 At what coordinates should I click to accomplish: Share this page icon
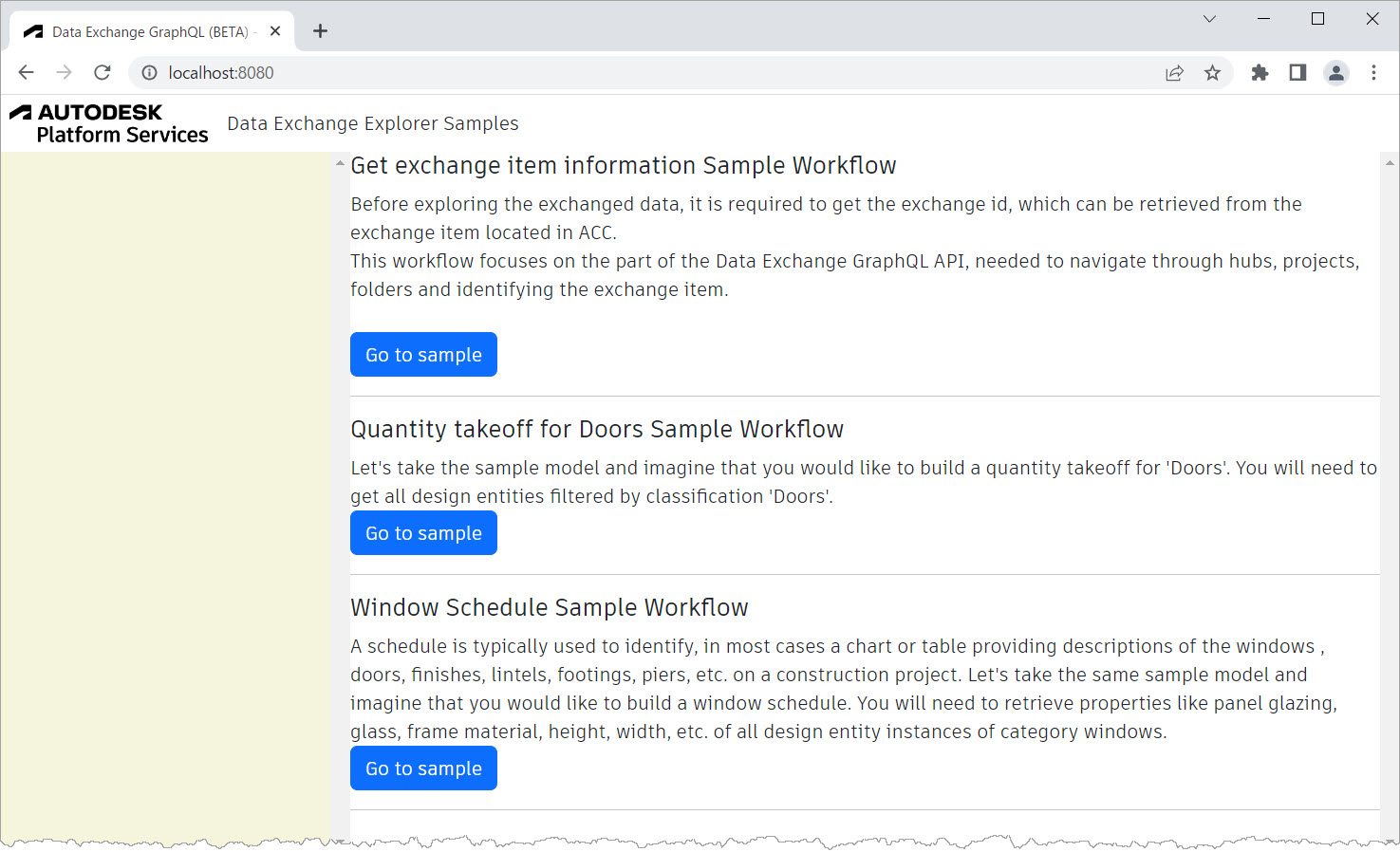point(1174,73)
